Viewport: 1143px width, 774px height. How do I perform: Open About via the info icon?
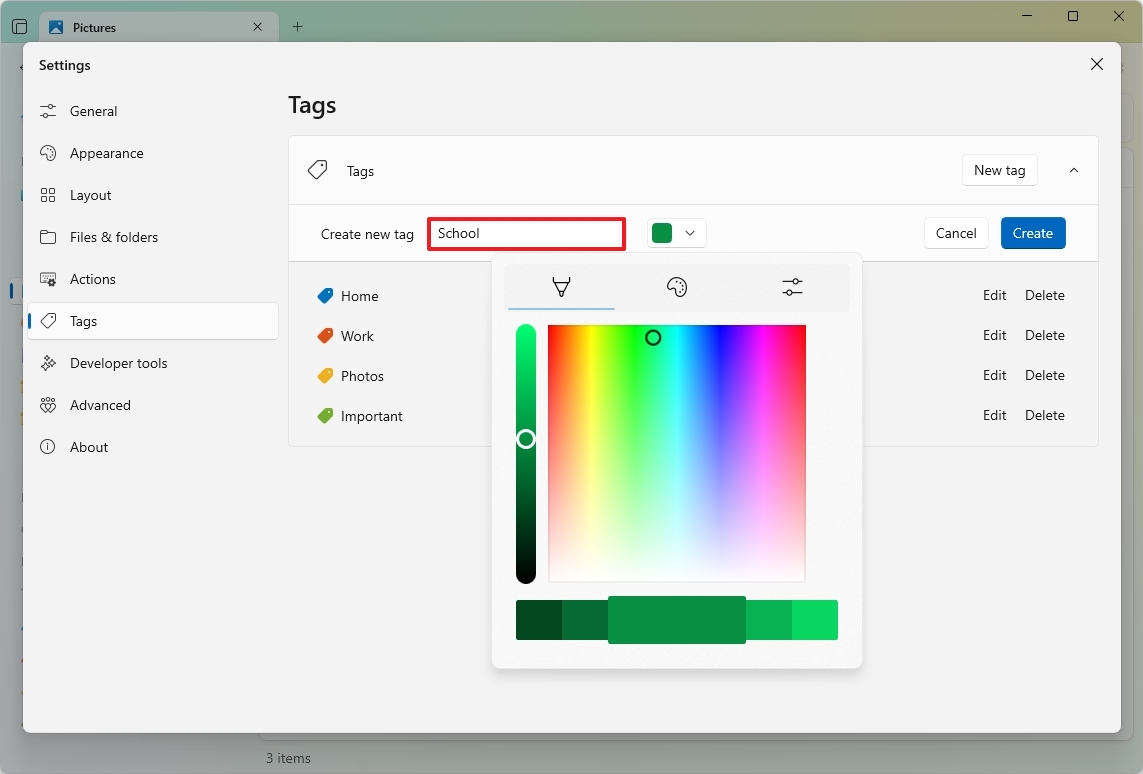49,447
